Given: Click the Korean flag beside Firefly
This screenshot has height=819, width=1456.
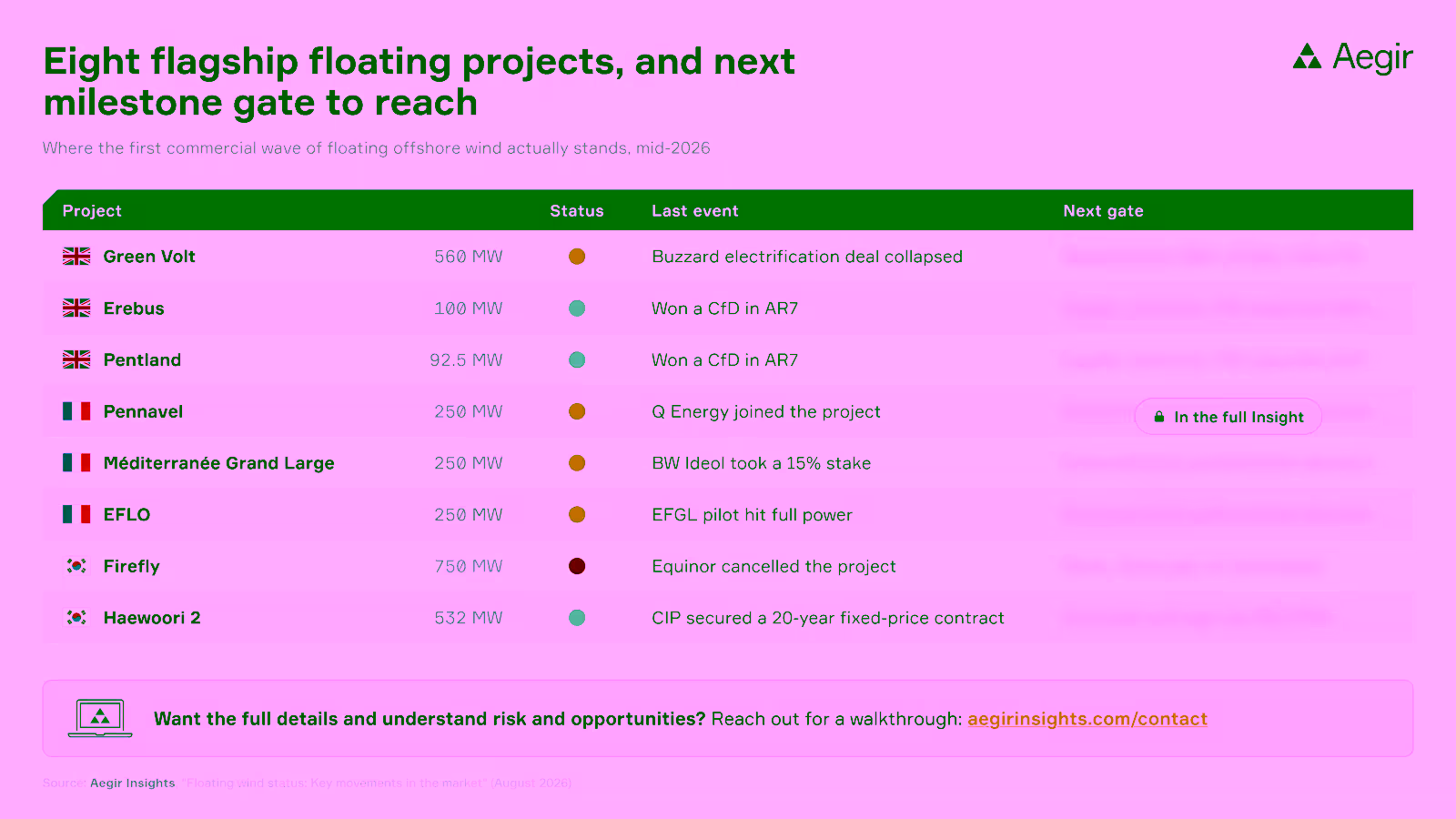Looking at the screenshot, I should point(76,566).
